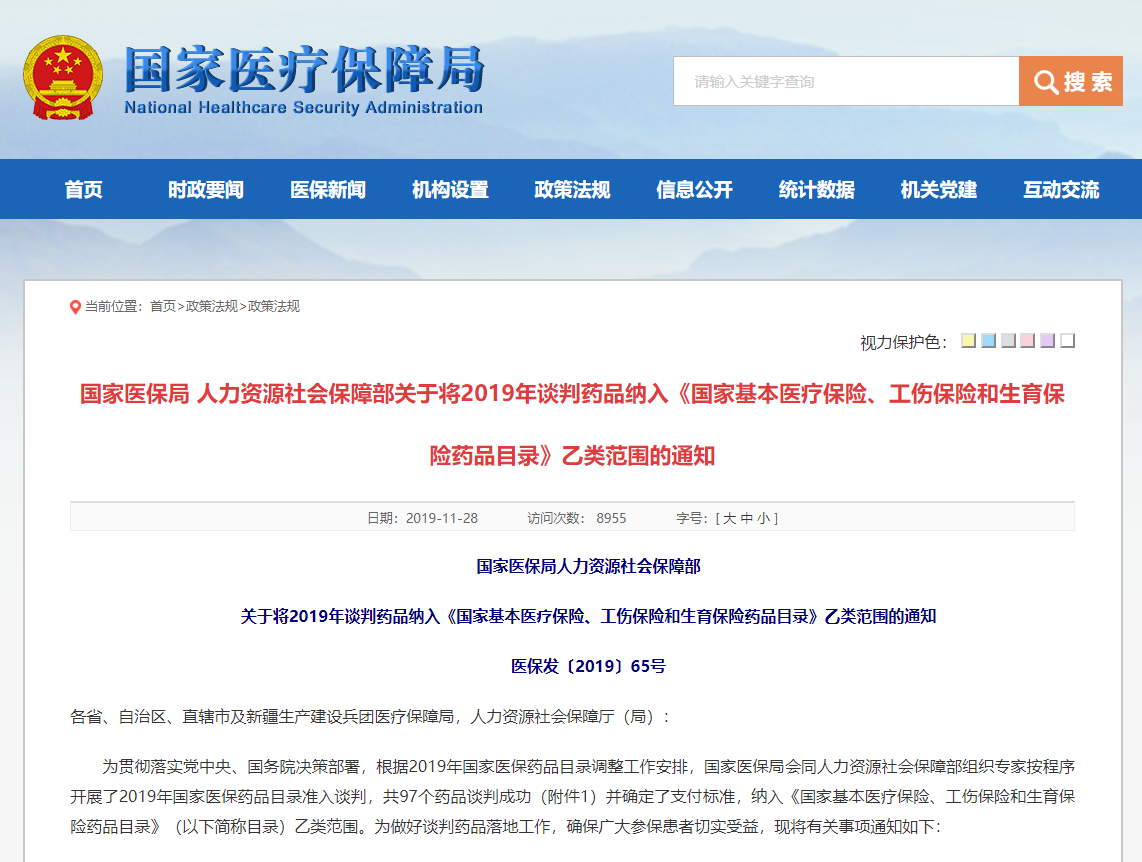Reset background with the white color swatch
Viewport: 1142px width, 862px height.
pos(1068,341)
